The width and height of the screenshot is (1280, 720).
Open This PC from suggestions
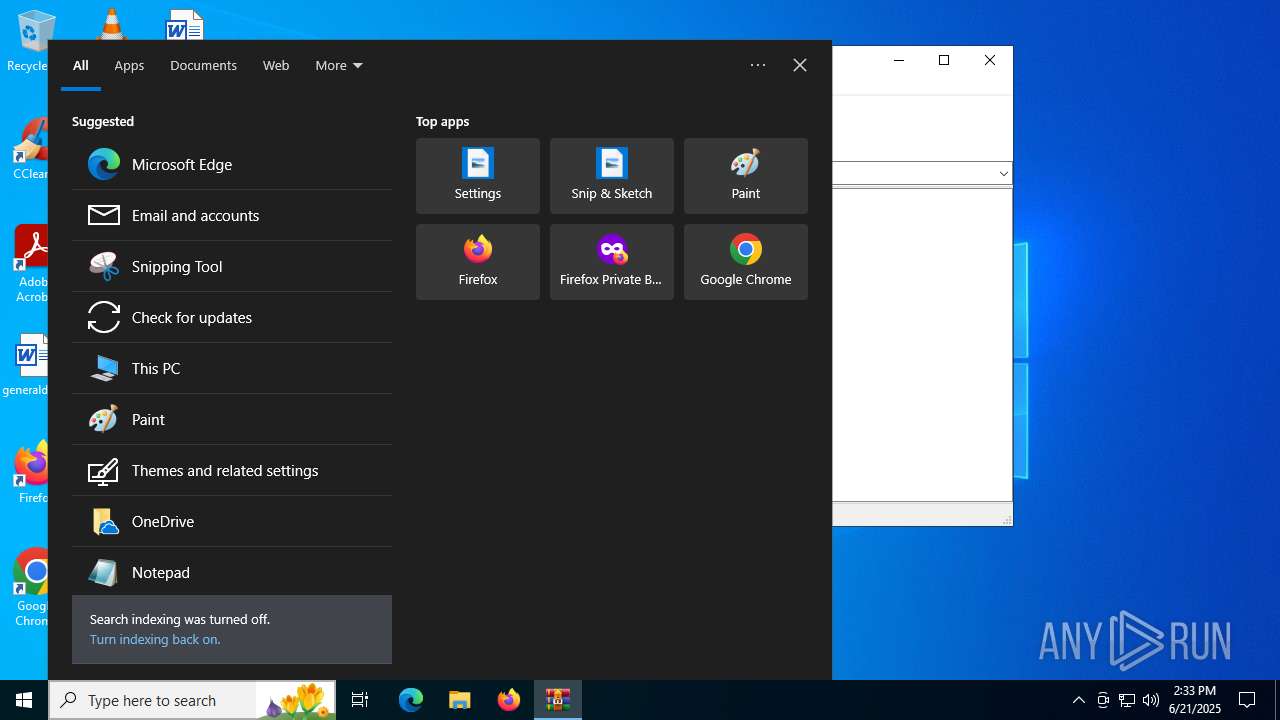[x=232, y=368]
